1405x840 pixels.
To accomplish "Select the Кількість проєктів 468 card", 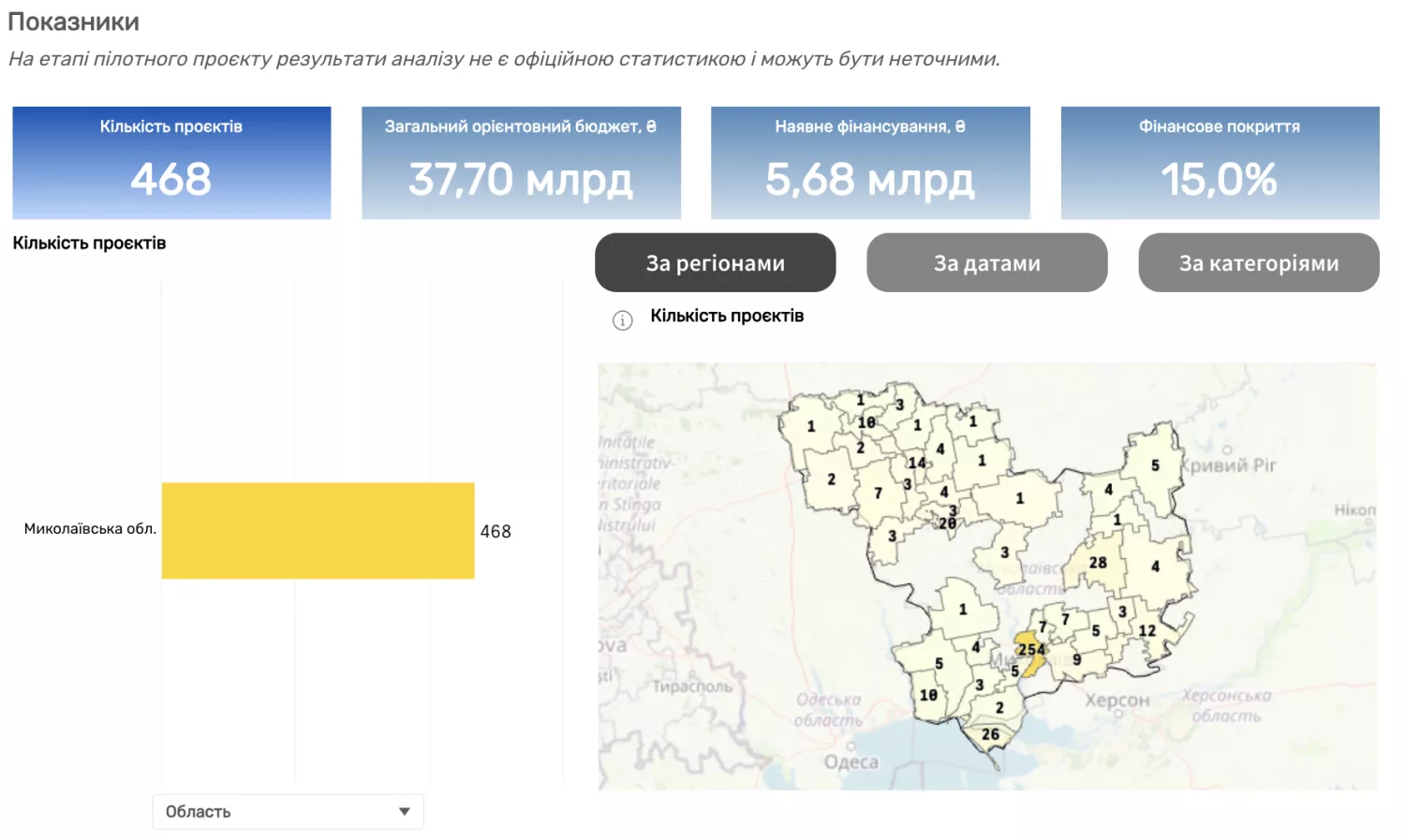I will click(x=171, y=163).
